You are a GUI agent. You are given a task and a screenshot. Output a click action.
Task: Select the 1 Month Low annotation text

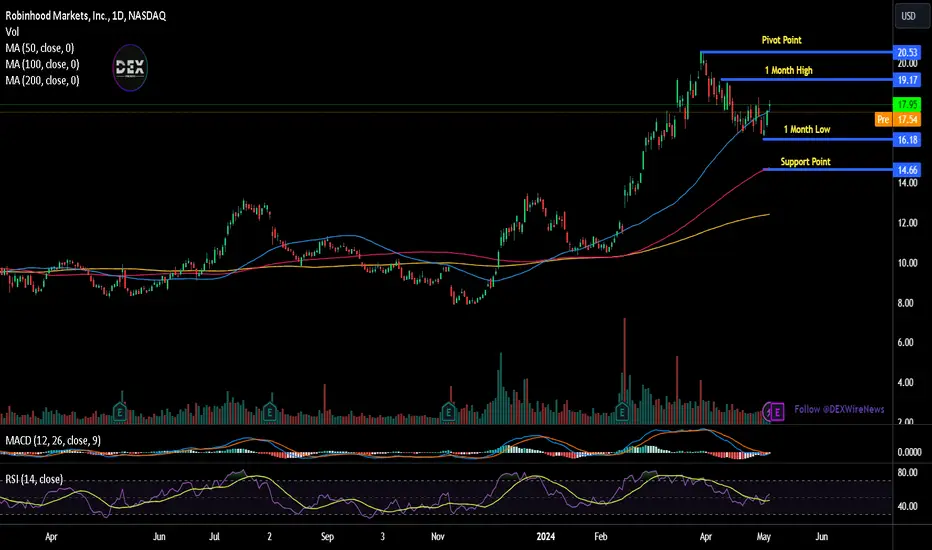point(807,129)
